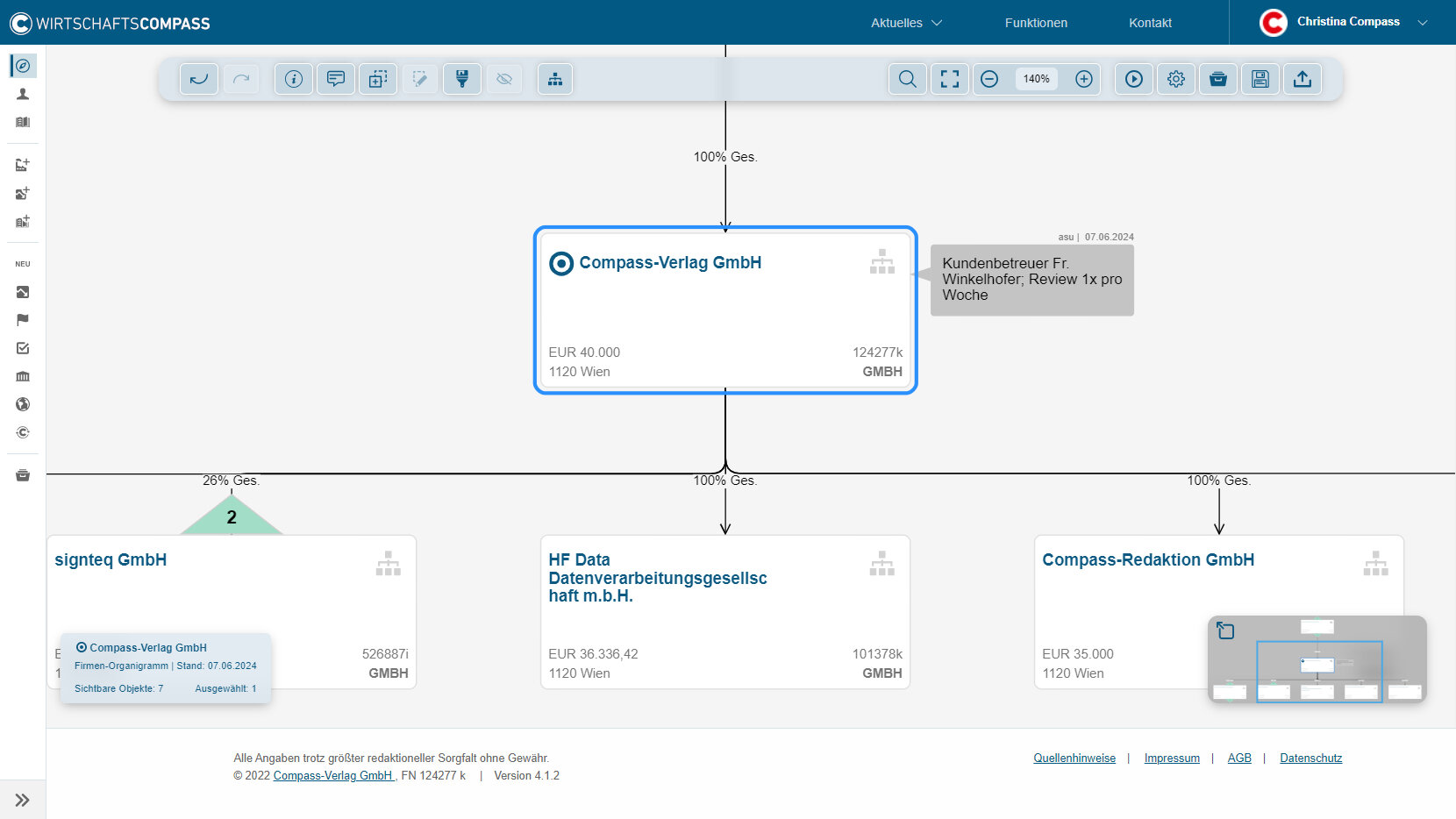Open the checkbox list sidebar icon
Viewport: 1456px width, 819px height.
[x=23, y=348]
